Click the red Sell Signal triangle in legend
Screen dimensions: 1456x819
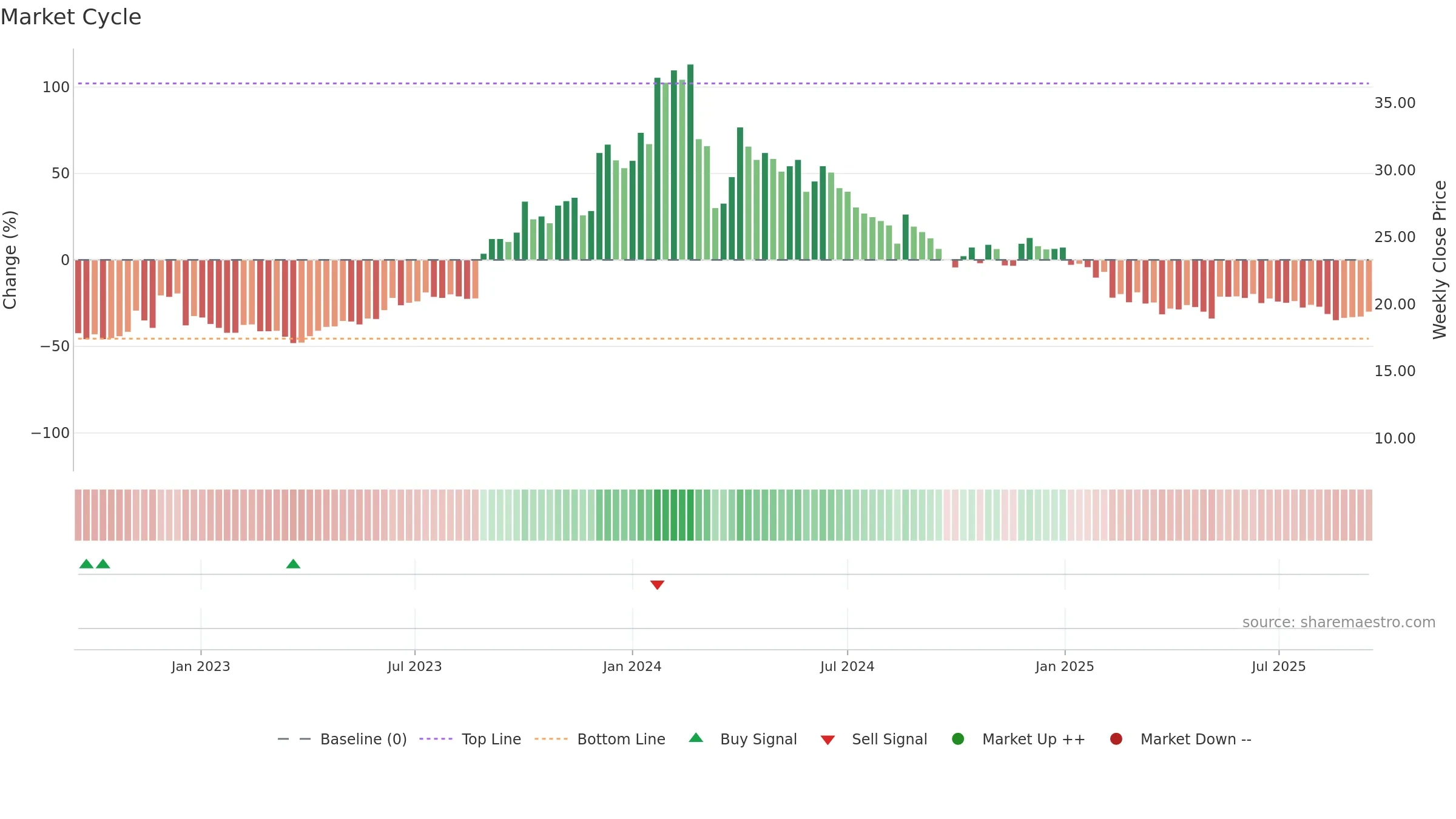827,740
